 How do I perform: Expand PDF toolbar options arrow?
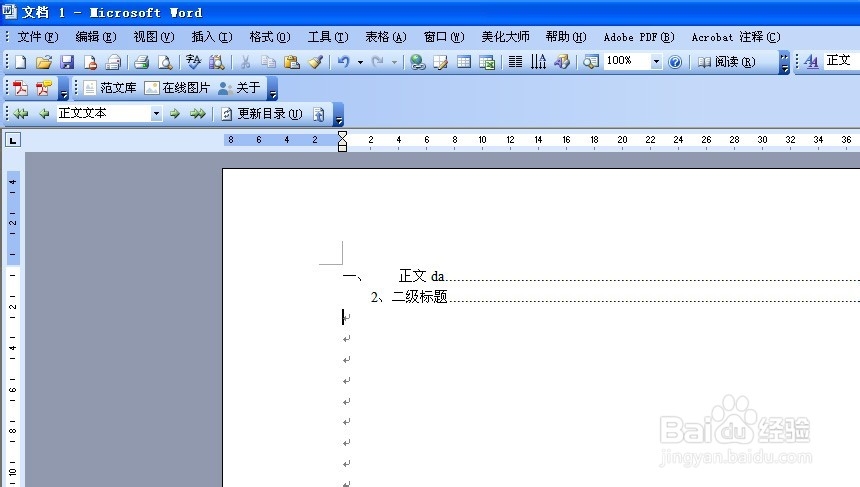point(64,88)
